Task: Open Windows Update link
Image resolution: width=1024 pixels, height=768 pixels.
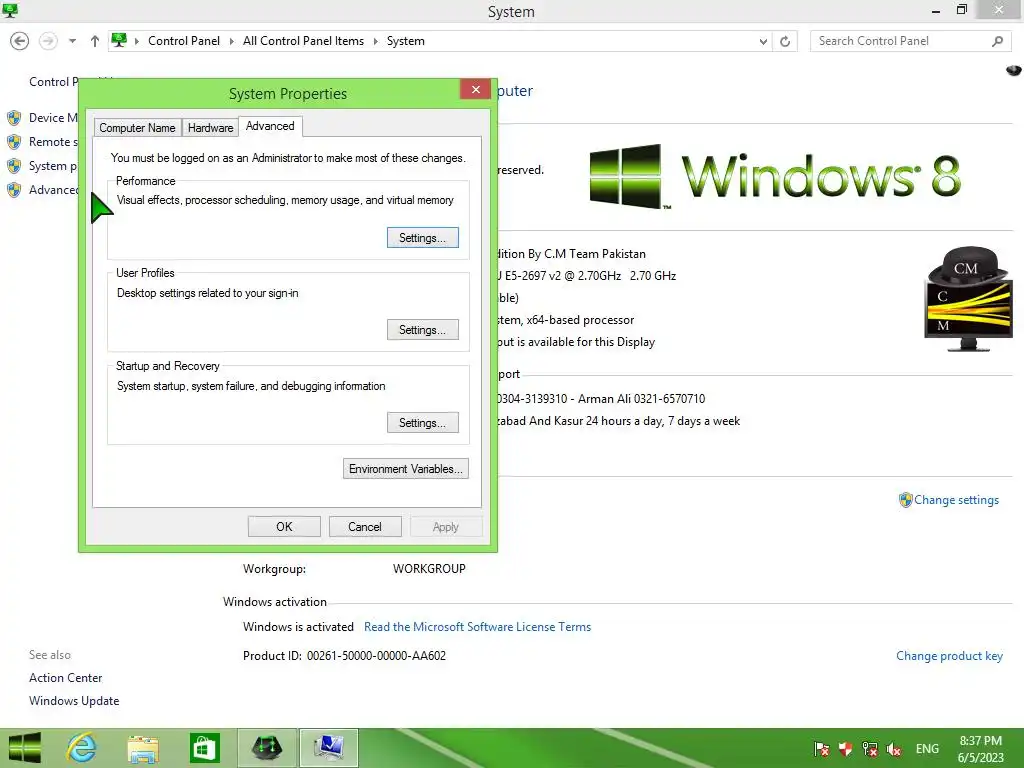Action: click(74, 701)
